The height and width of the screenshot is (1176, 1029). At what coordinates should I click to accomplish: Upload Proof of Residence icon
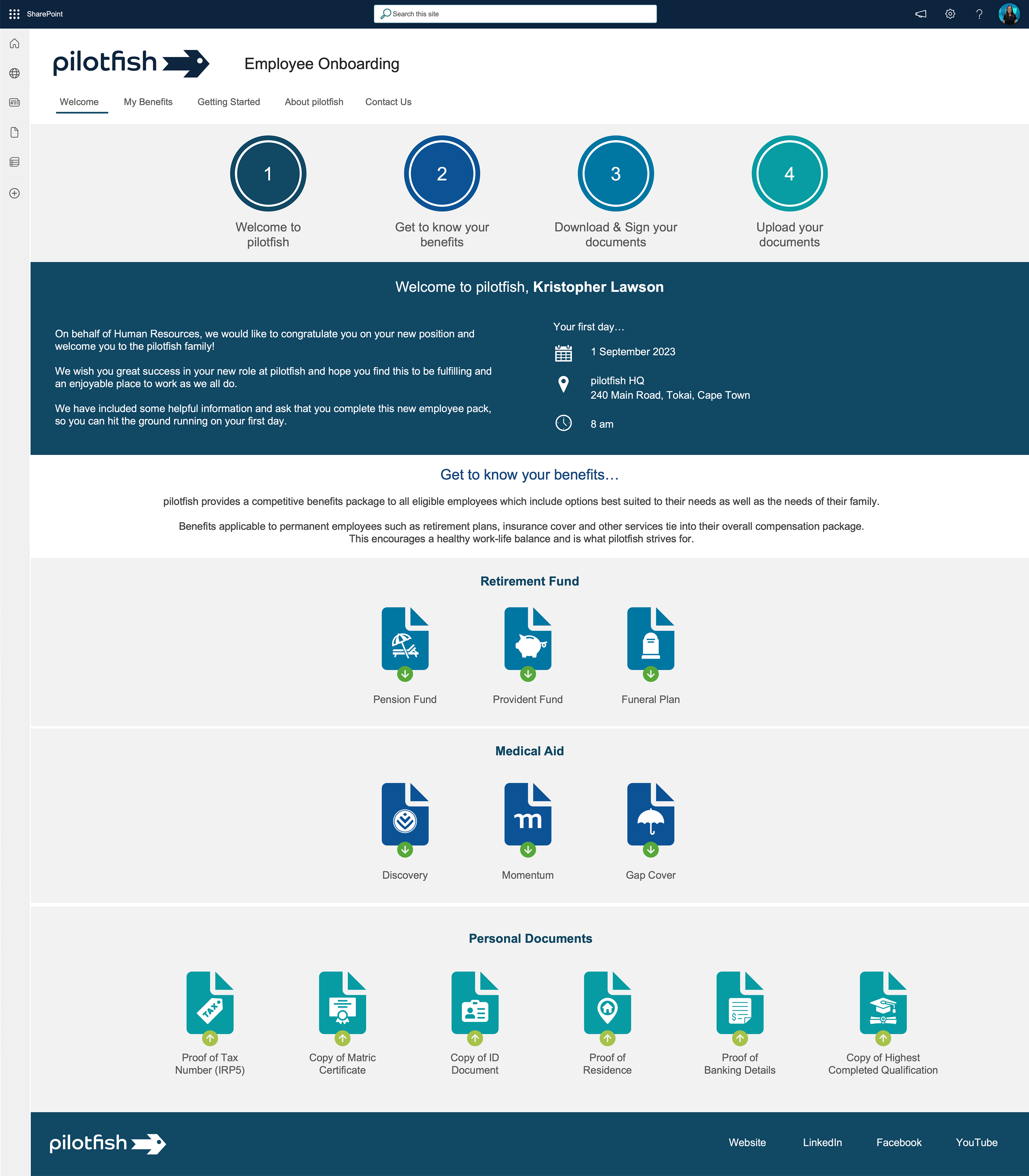[607, 1008]
